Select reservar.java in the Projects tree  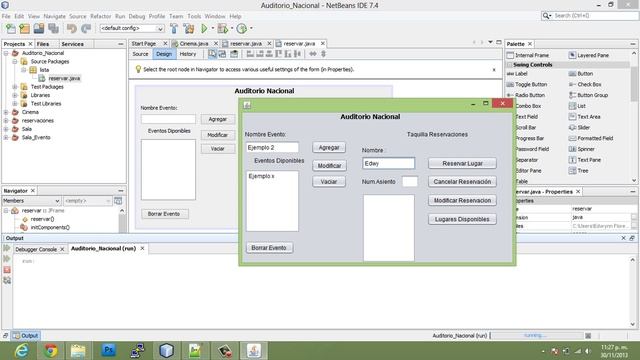click(64, 78)
